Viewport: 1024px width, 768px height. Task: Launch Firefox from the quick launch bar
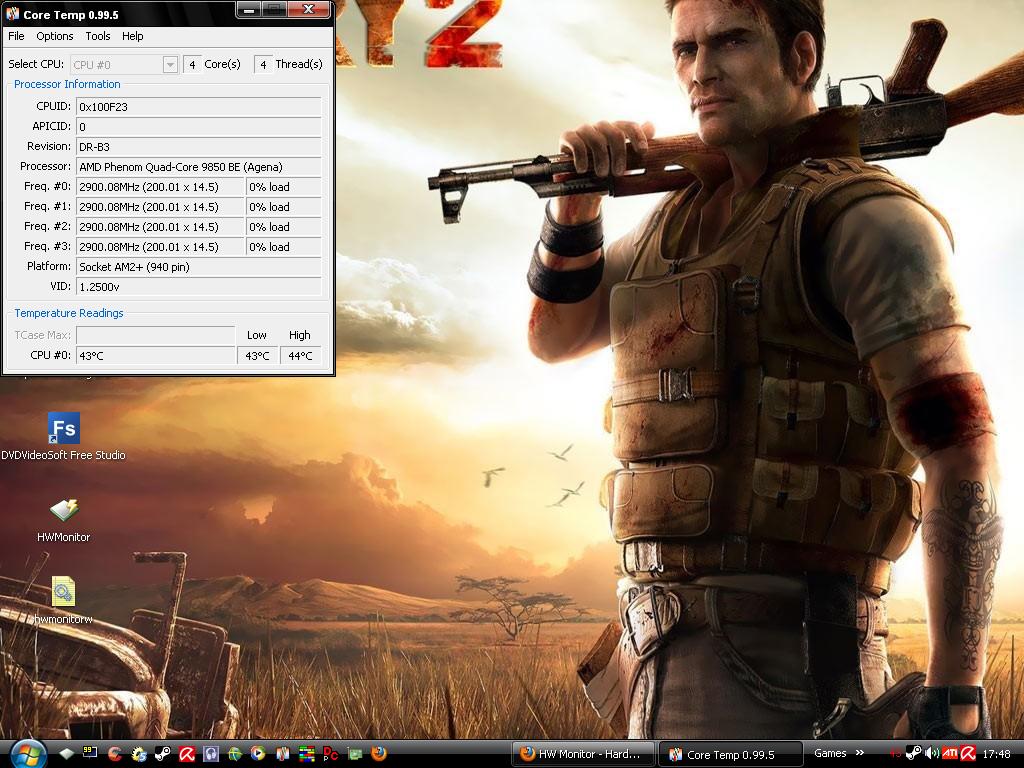click(379, 754)
